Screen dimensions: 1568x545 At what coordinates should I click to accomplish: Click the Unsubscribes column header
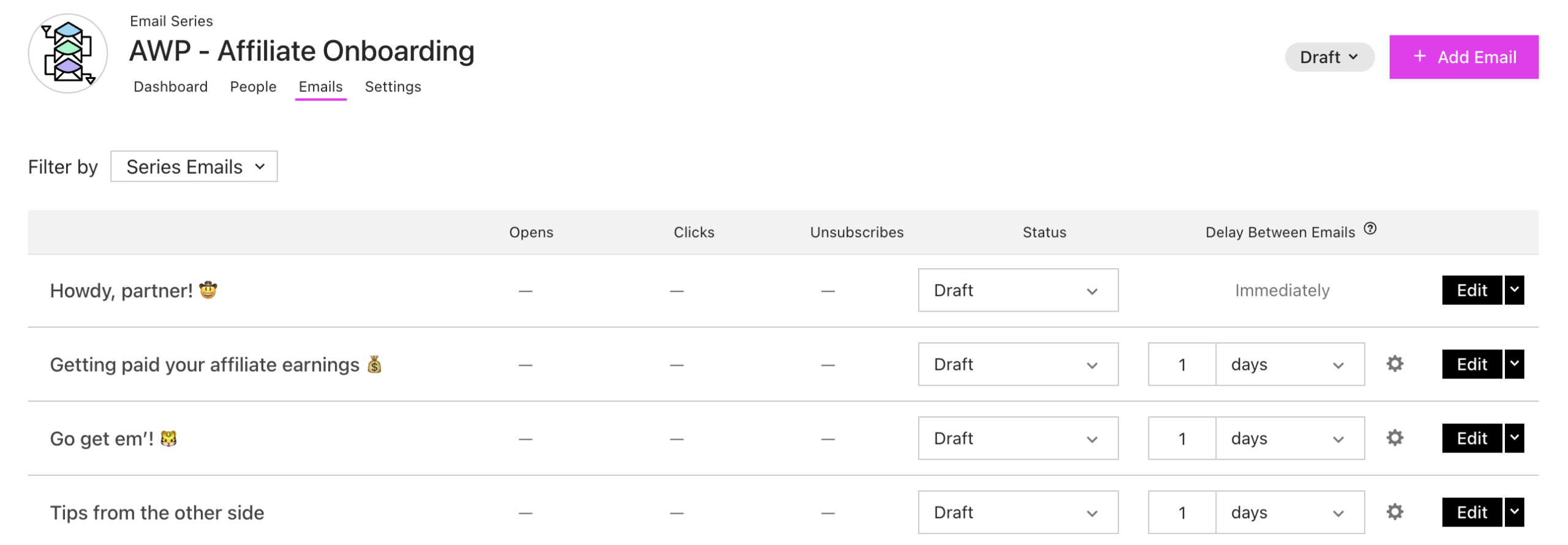click(x=856, y=232)
